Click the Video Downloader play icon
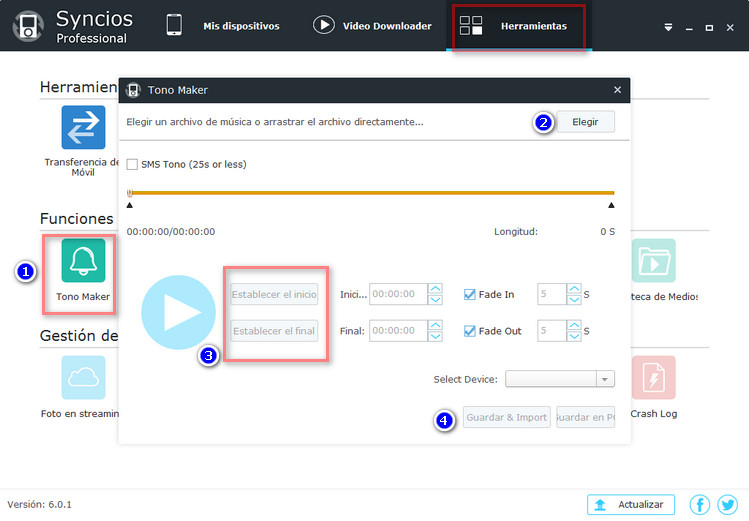 click(x=323, y=25)
